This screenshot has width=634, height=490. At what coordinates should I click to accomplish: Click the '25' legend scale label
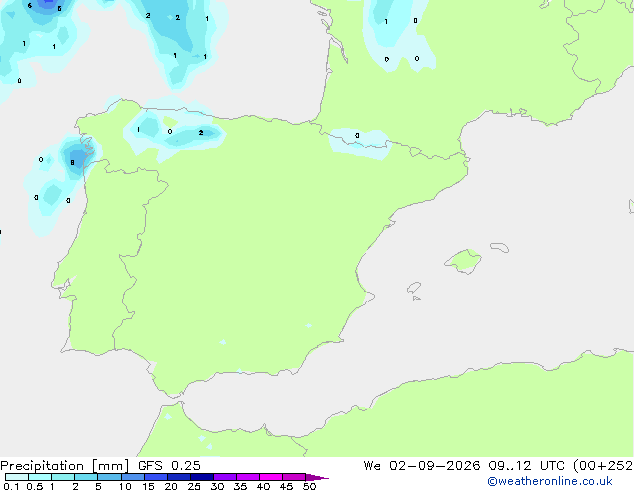point(194,486)
